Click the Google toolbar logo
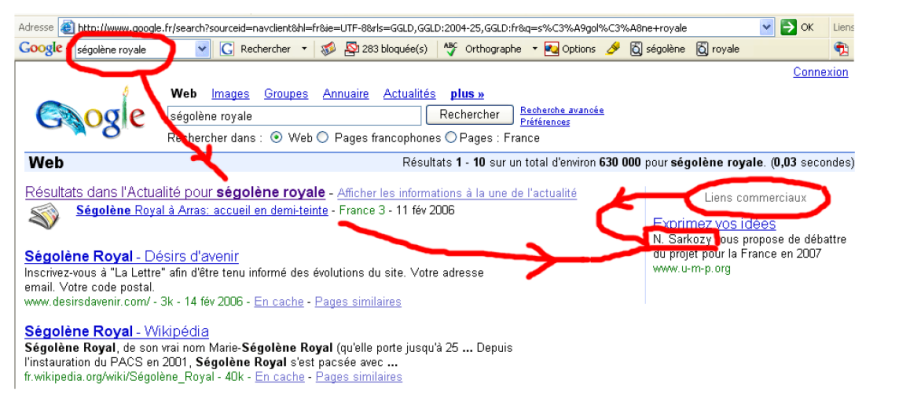Viewport: 910px width, 406px height. tap(41, 49)
